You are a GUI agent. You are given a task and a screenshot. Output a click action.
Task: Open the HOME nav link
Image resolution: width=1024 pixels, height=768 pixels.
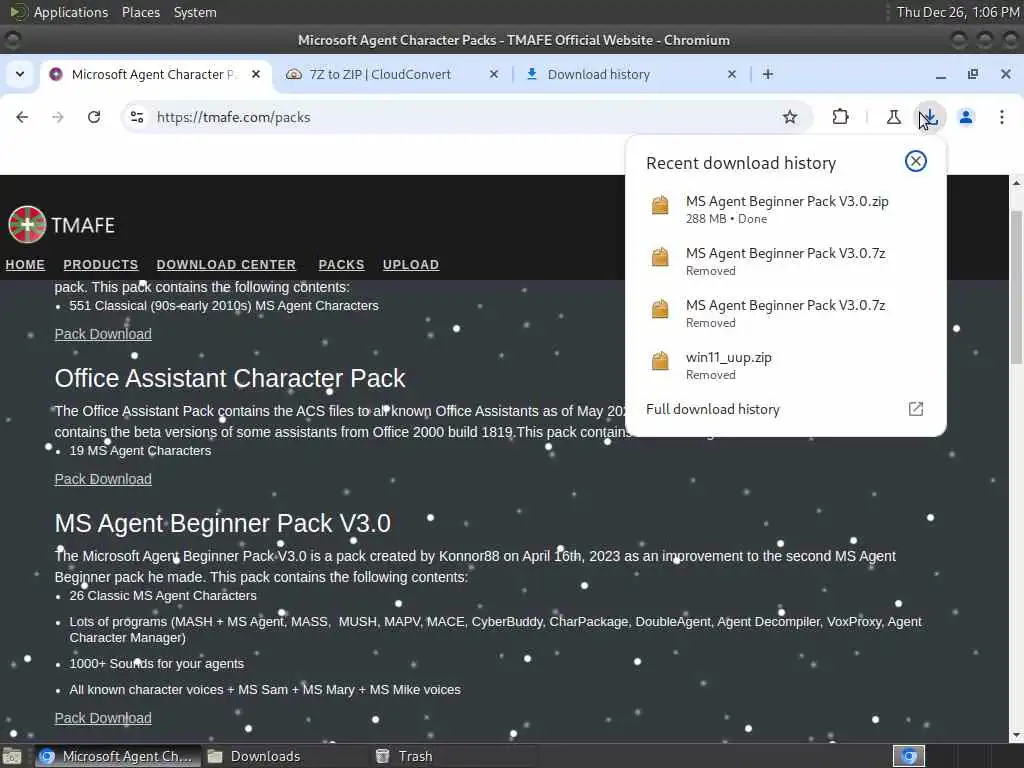25,264
